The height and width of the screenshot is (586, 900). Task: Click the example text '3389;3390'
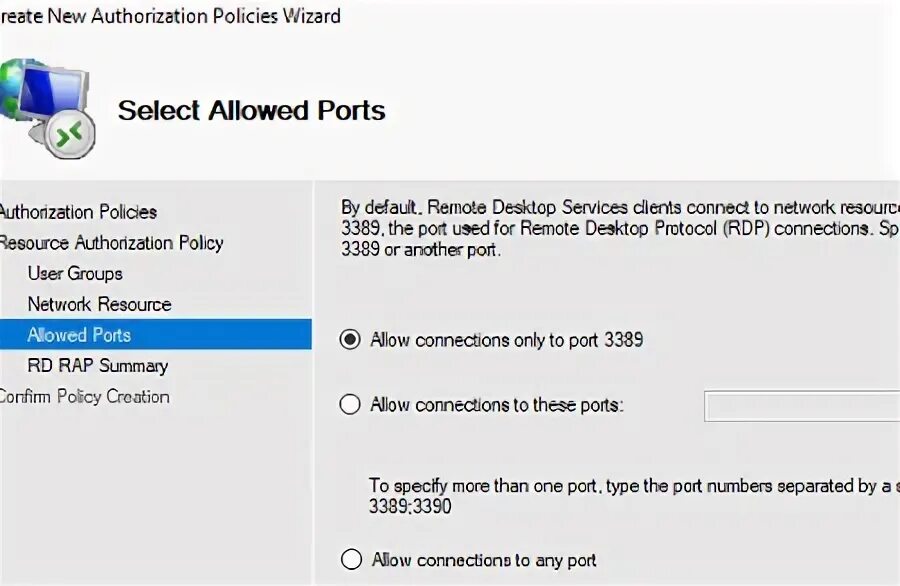click(x=410, y=507)
